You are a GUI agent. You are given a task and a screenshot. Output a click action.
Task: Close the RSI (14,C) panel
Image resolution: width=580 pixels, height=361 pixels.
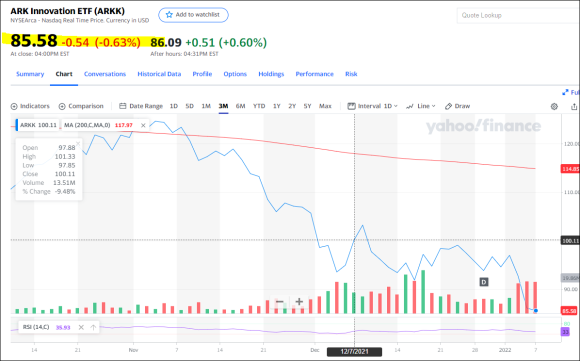click(x=81, y=327)
